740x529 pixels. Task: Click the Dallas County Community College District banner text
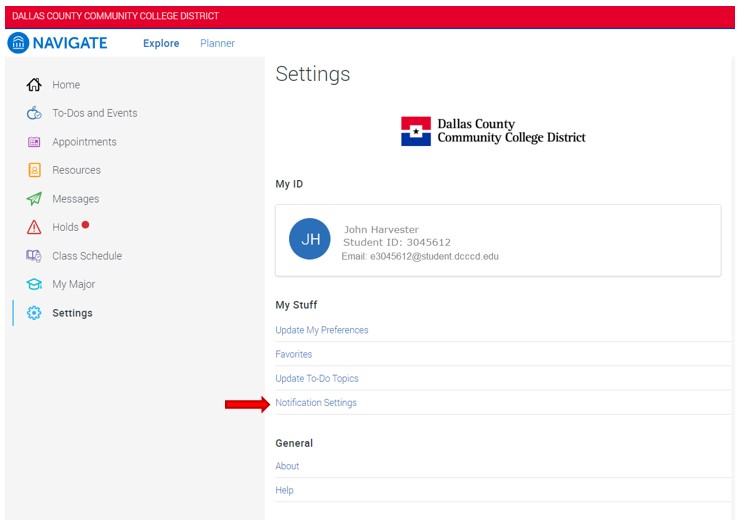(116, 16)
